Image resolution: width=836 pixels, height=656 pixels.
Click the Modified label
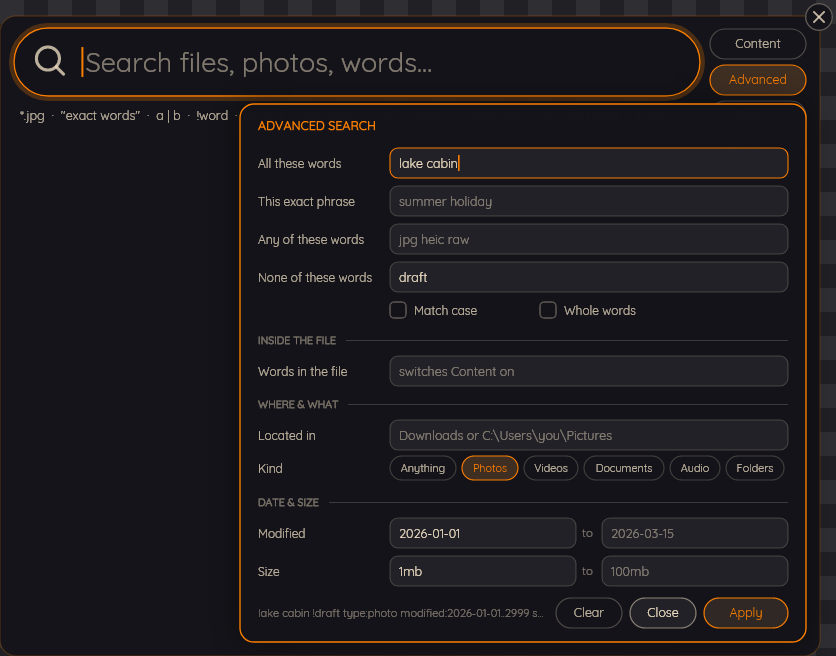282,534
